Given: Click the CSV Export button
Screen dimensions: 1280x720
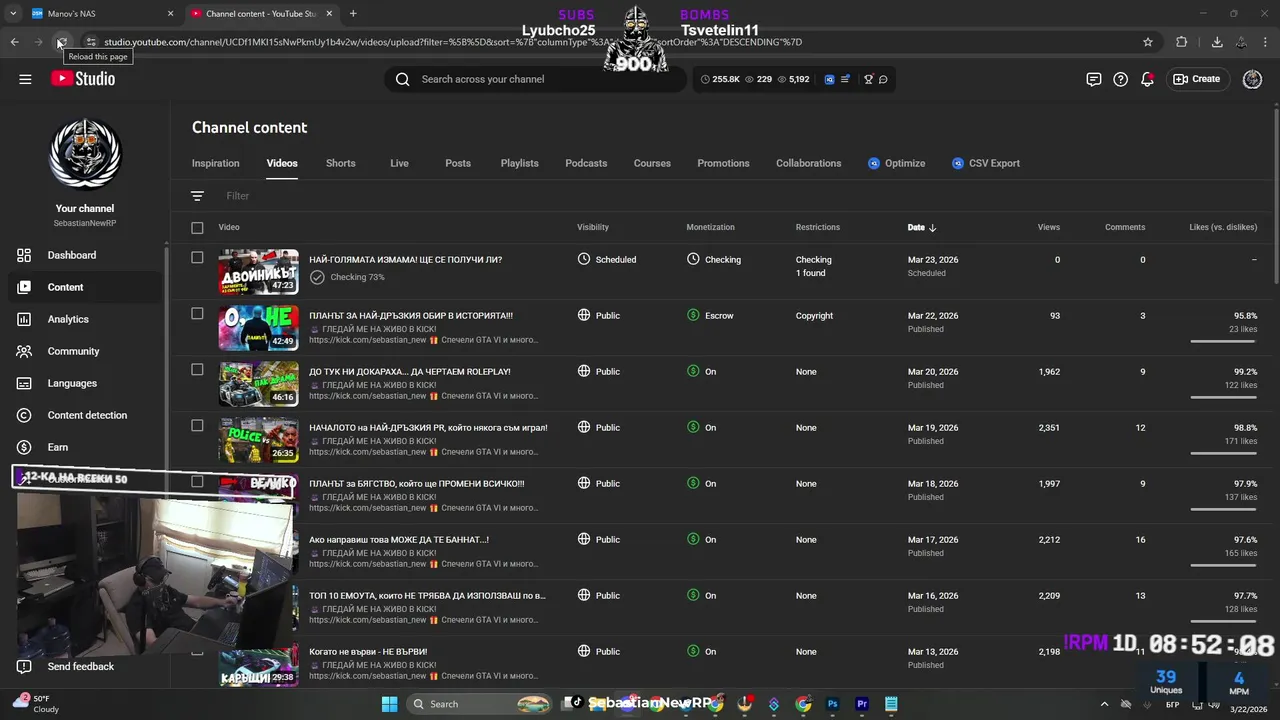Looking at the screenshot, I should tap(985, 163).
